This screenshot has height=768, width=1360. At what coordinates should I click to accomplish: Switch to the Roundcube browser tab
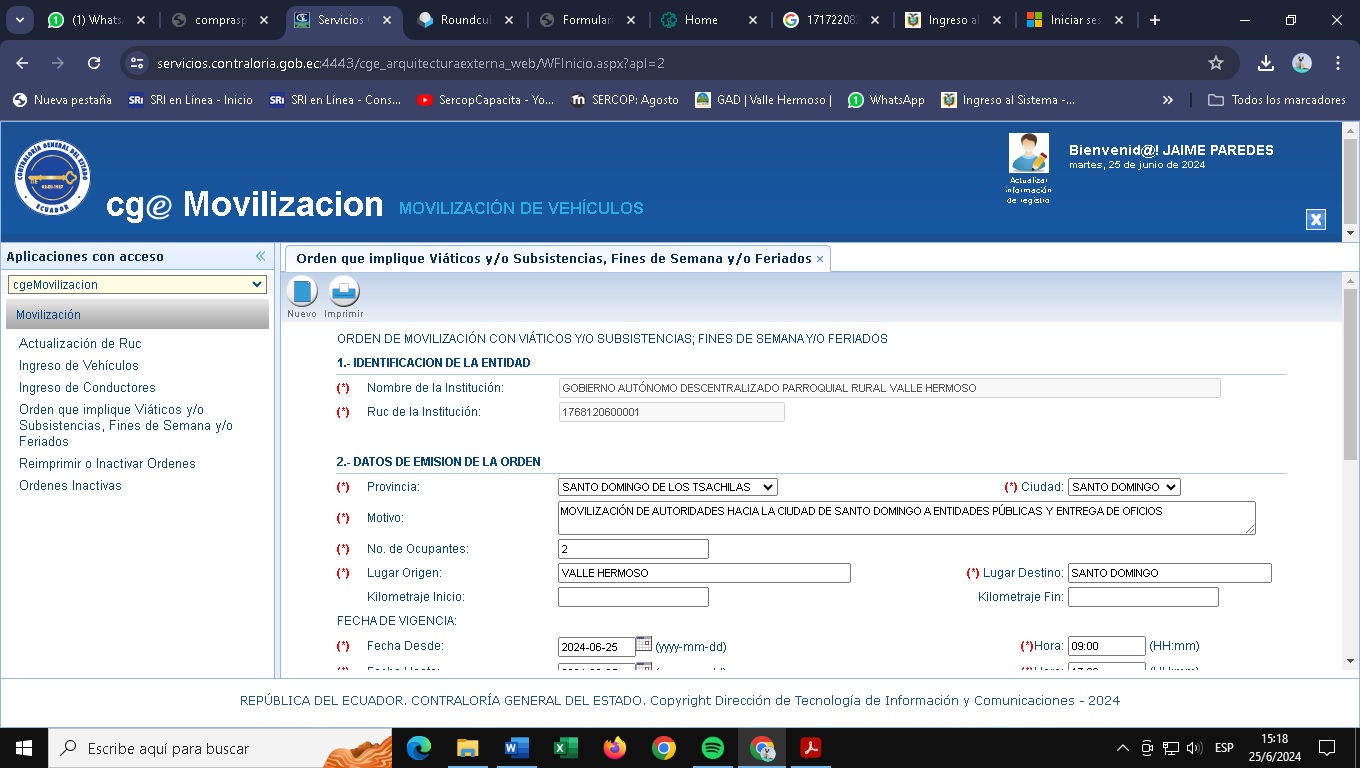[465, 20]
